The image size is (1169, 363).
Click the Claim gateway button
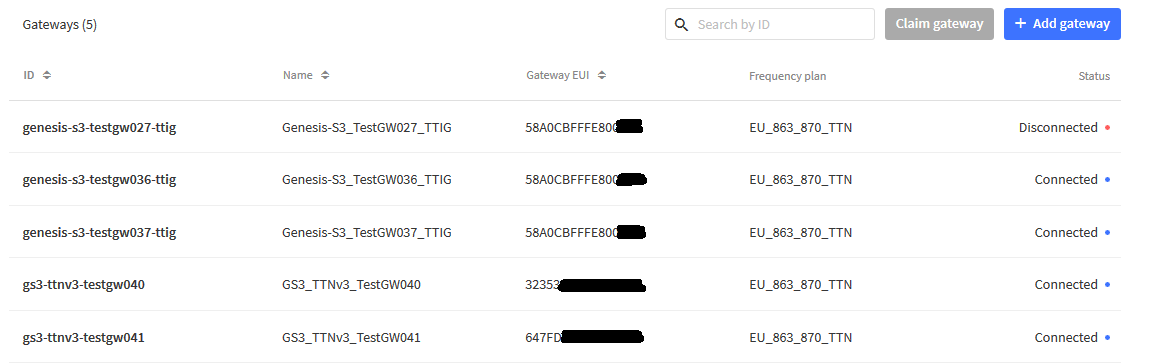click(939, 24)
